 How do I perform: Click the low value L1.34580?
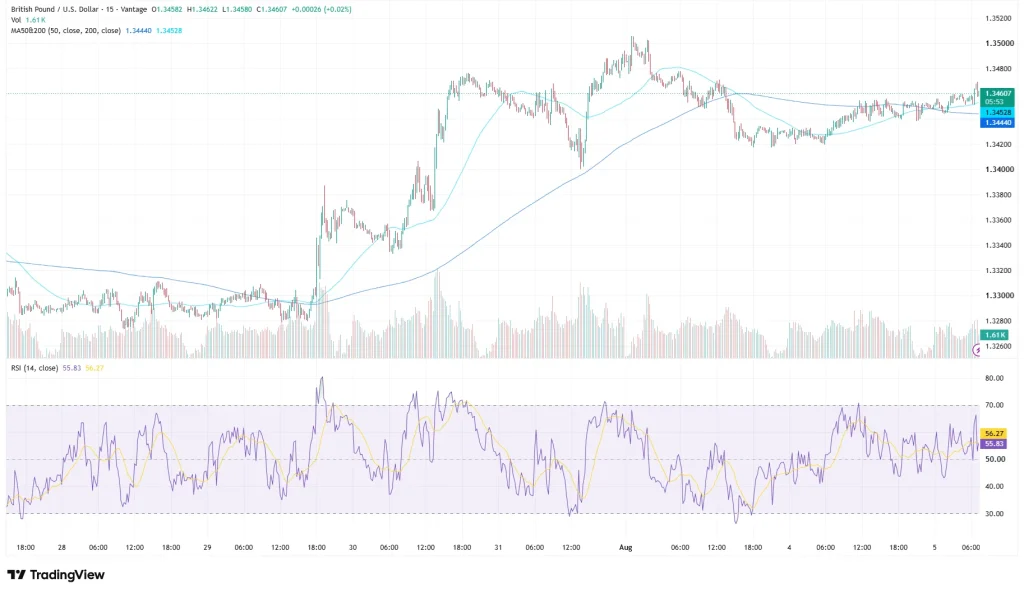235,10
